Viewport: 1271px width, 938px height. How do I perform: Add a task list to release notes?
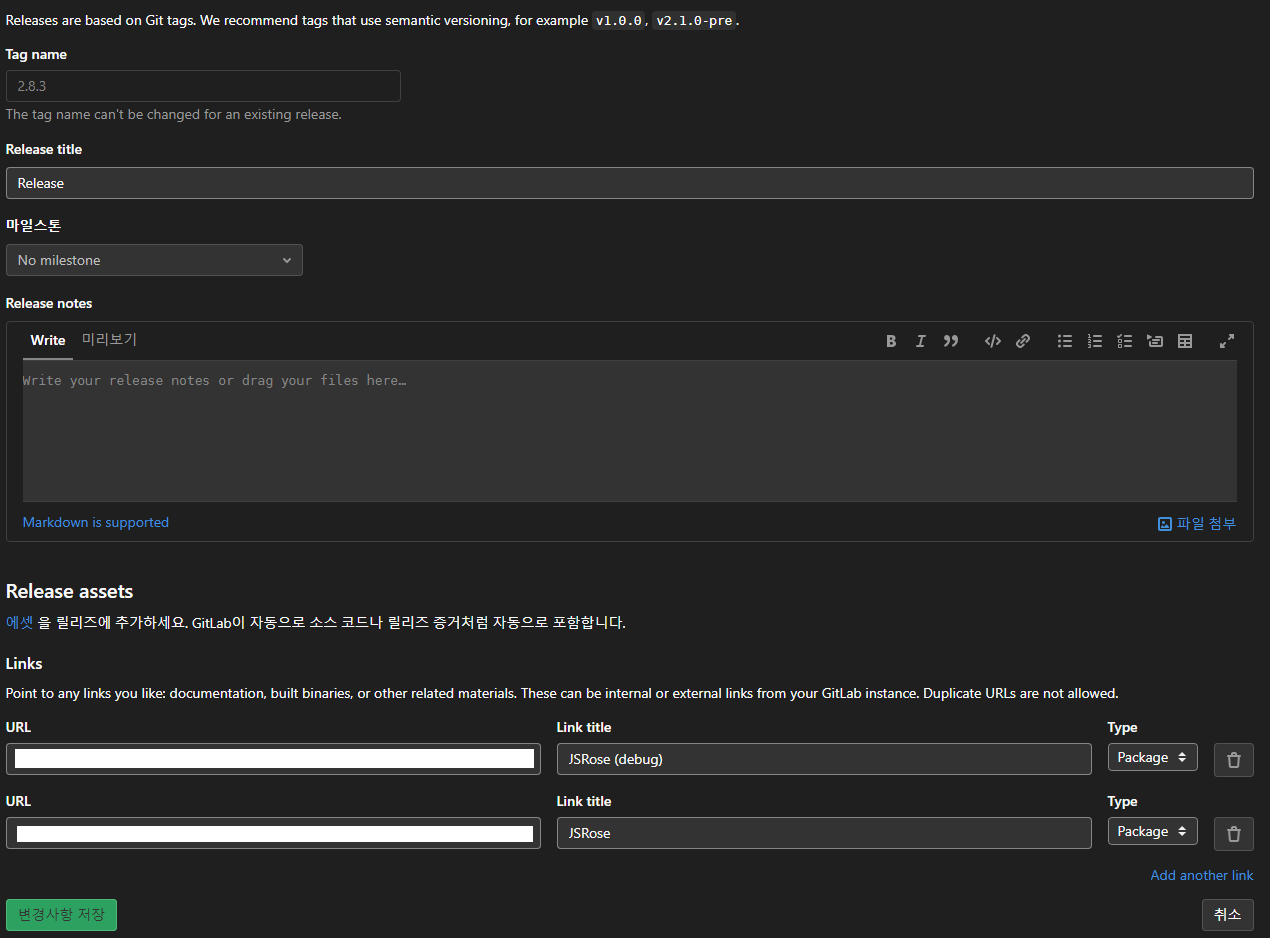pyautogui.click(x=1124, y=340)
